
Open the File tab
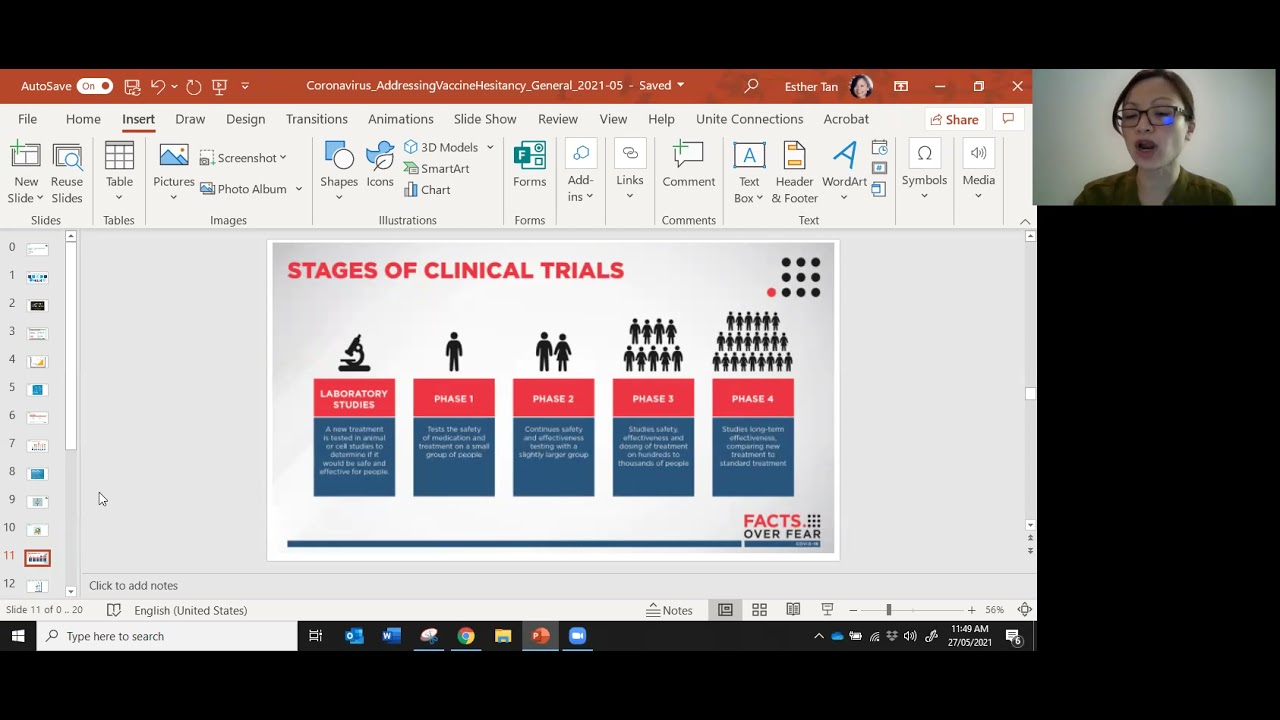(27, 119)
